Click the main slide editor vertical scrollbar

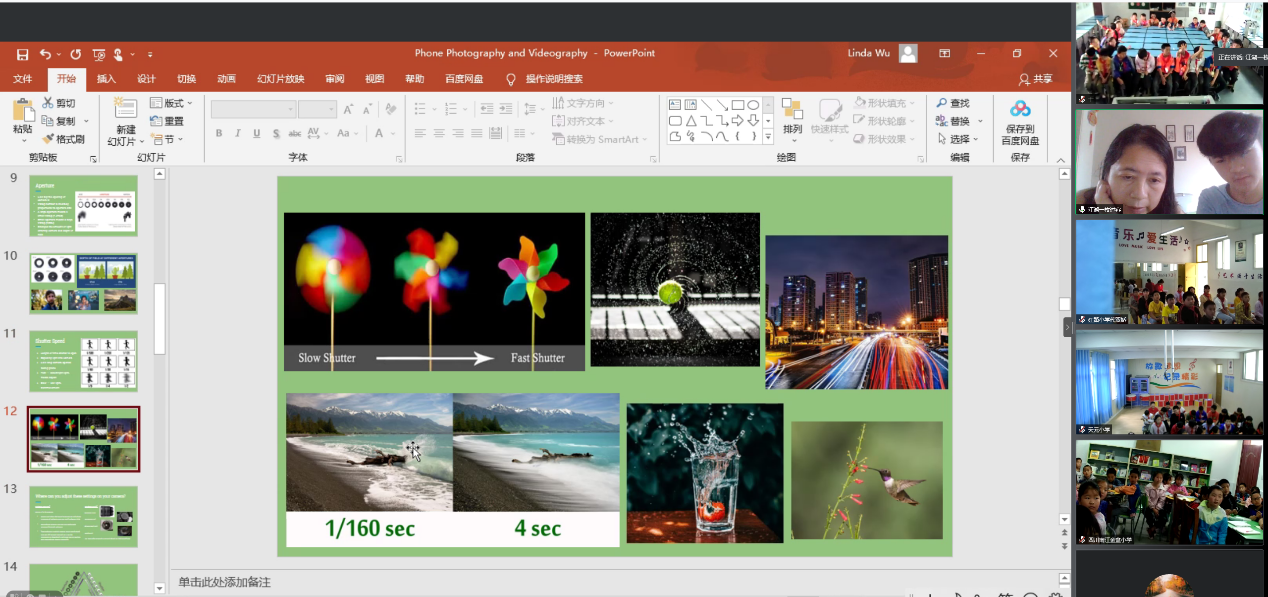(1065, 304)
